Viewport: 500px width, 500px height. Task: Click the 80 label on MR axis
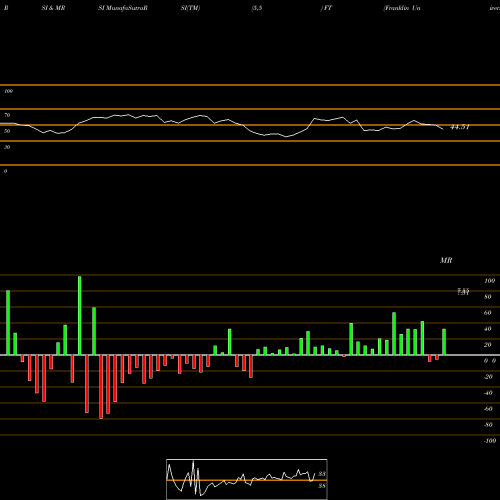click(488, 297)
